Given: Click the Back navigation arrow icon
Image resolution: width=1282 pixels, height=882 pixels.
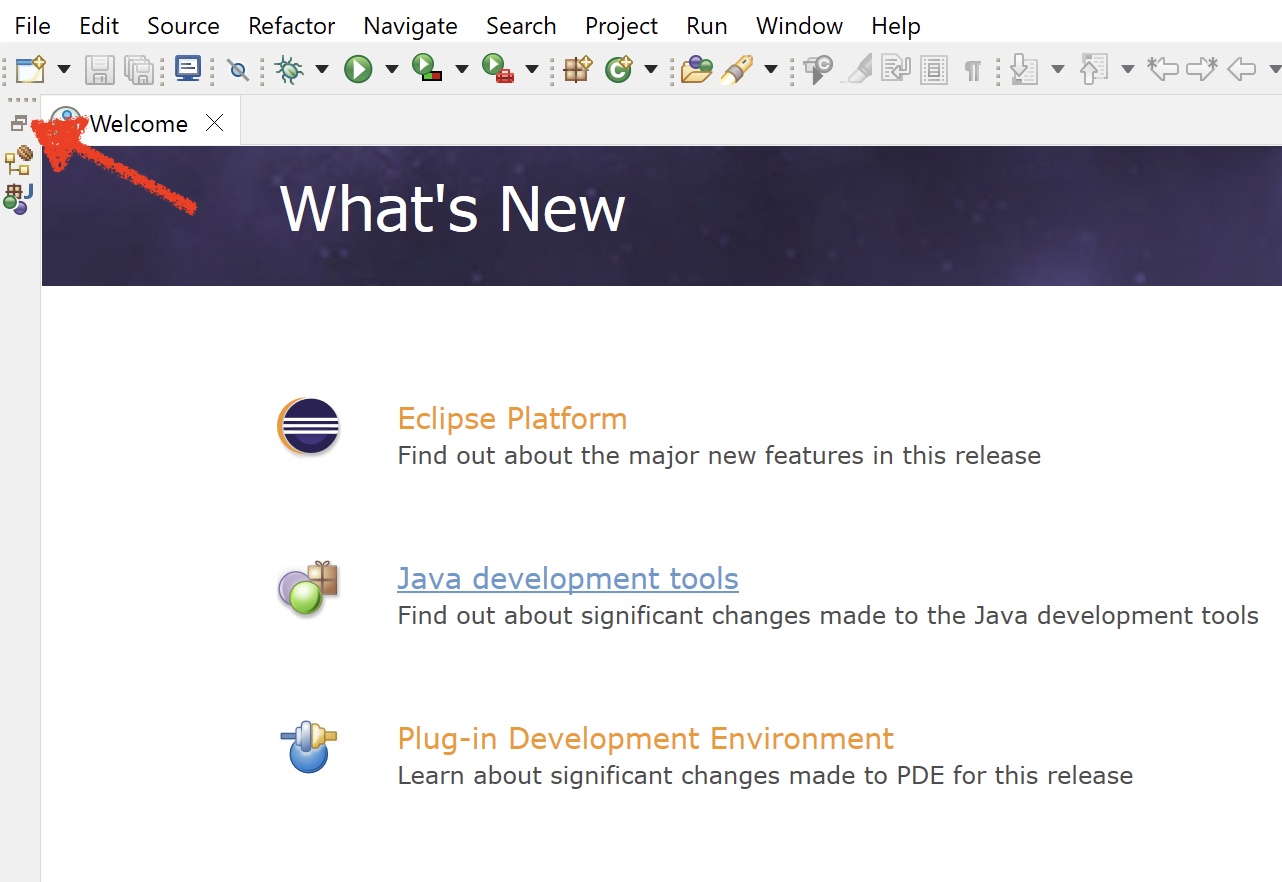Looking at the screenshot, I should click(x=1241, y=69).
